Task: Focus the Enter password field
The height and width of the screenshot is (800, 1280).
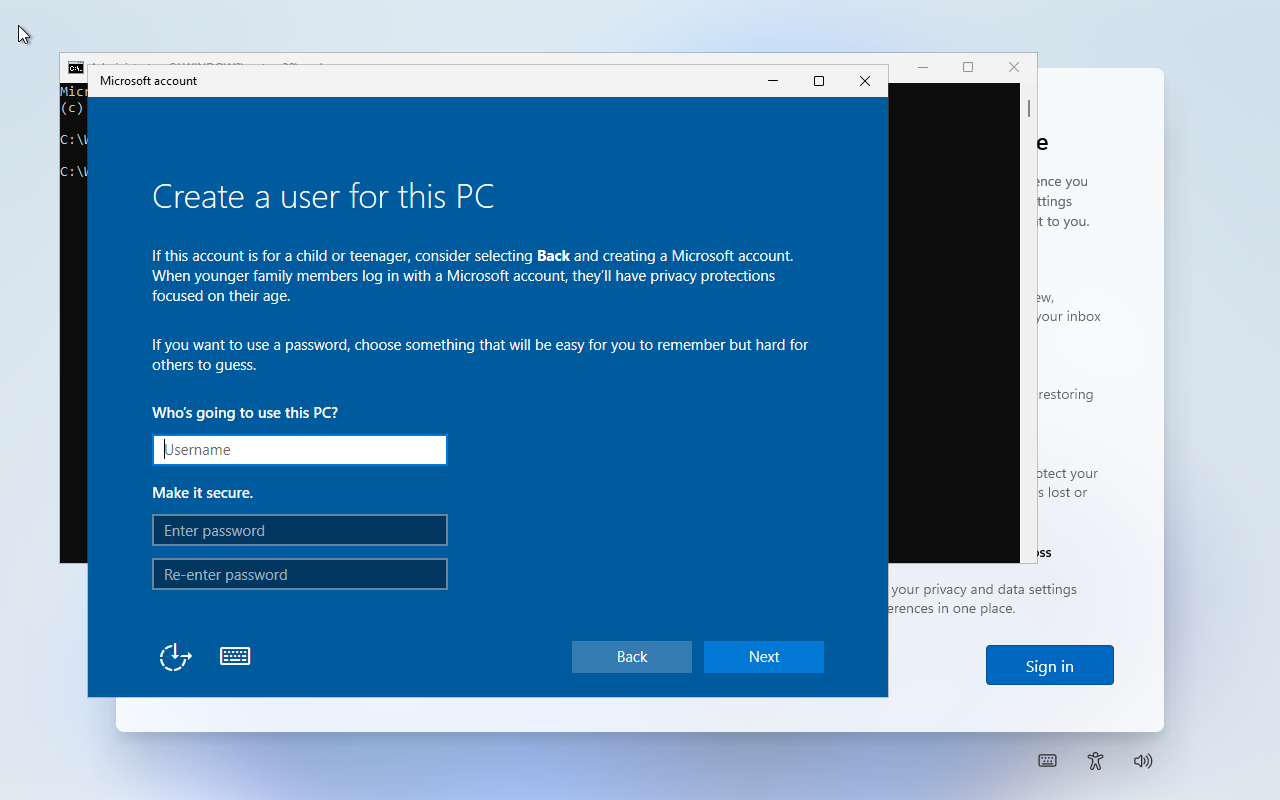Action: tap(299, 530)
